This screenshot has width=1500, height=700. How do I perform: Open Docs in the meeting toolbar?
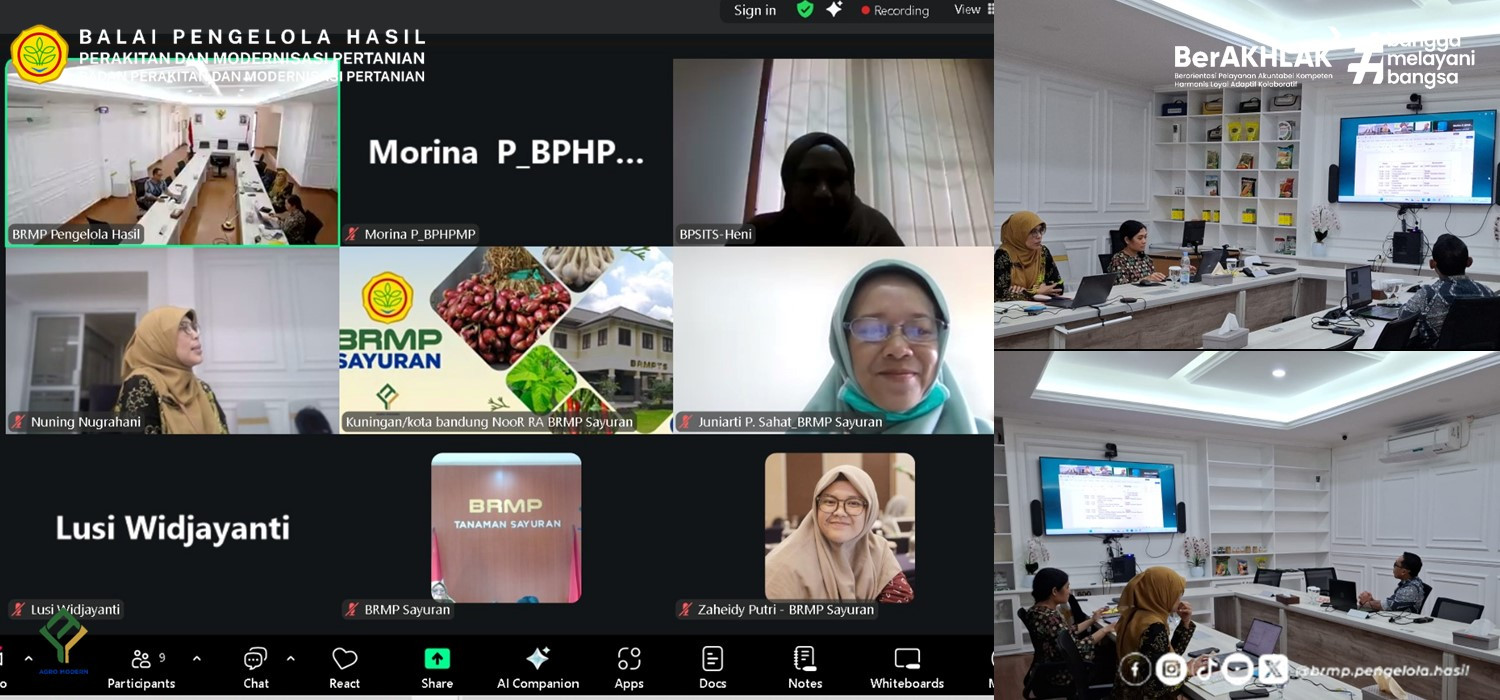[712, 667]
